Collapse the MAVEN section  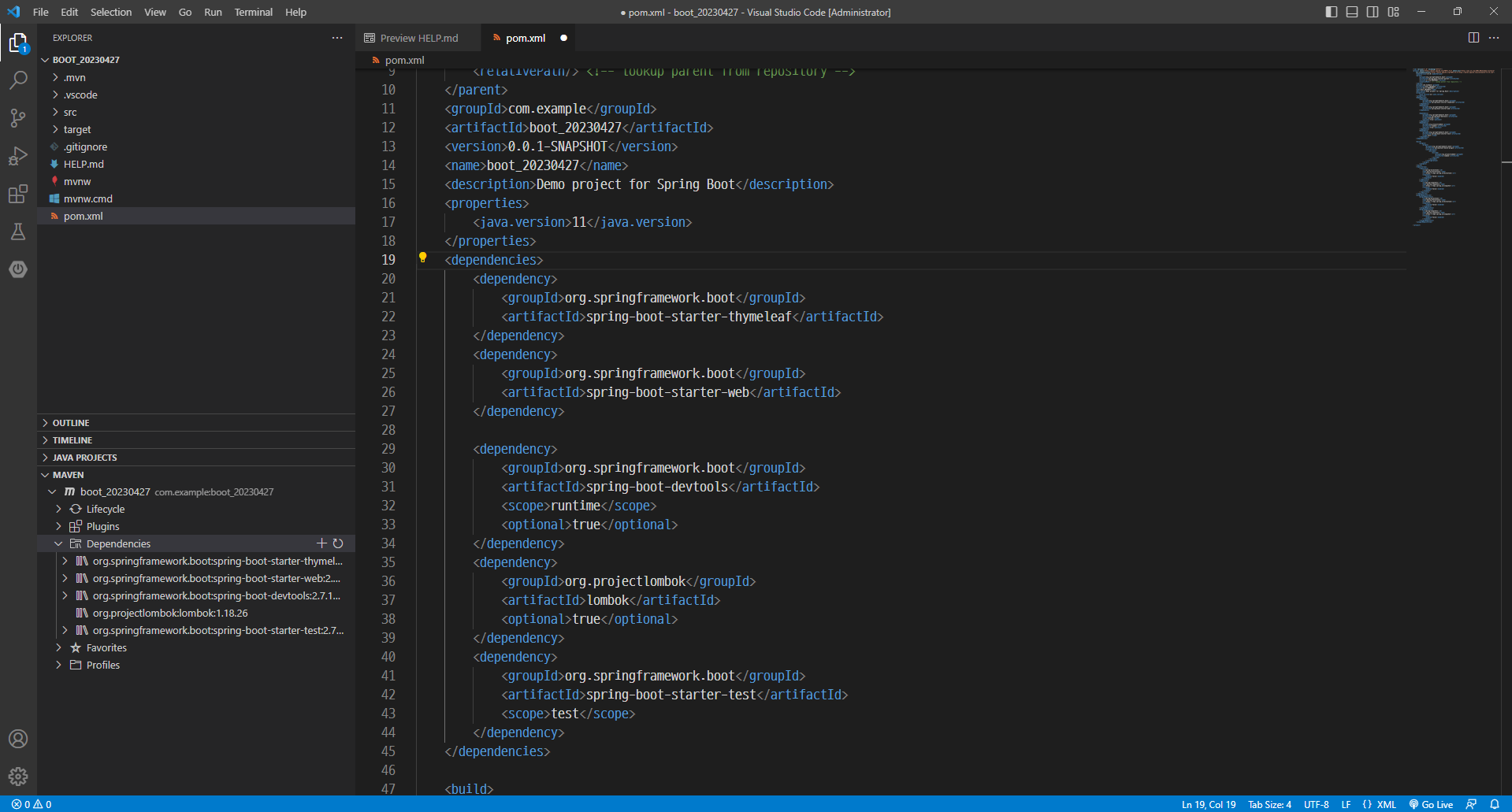coord(195,475)
